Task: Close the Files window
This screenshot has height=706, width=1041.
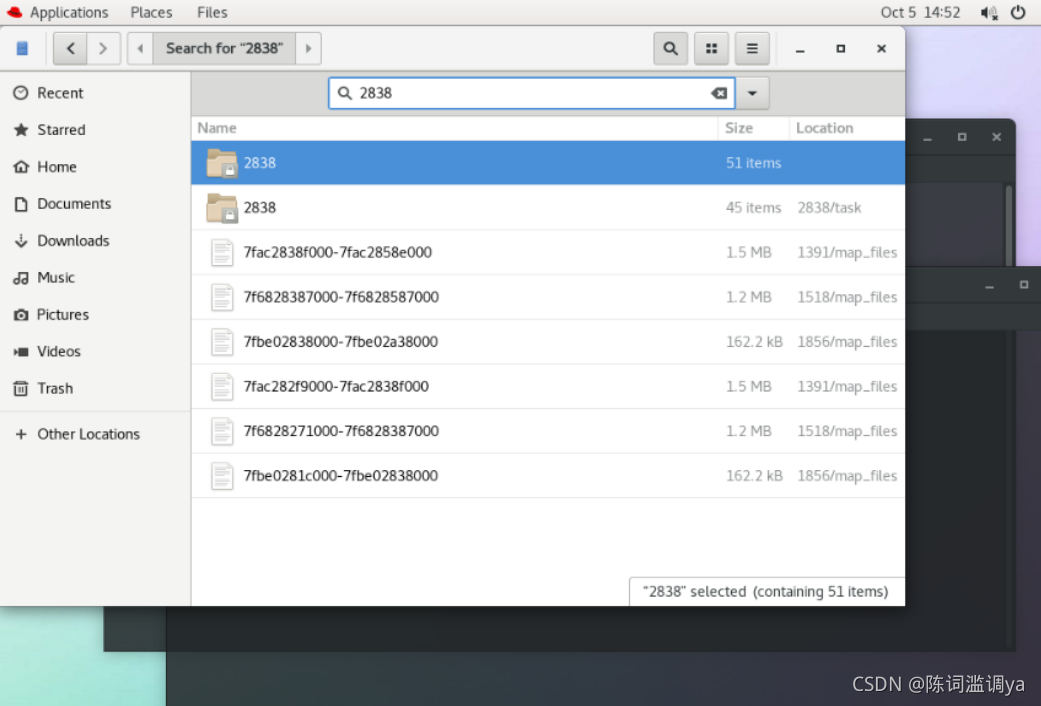Action: [881, 48]
